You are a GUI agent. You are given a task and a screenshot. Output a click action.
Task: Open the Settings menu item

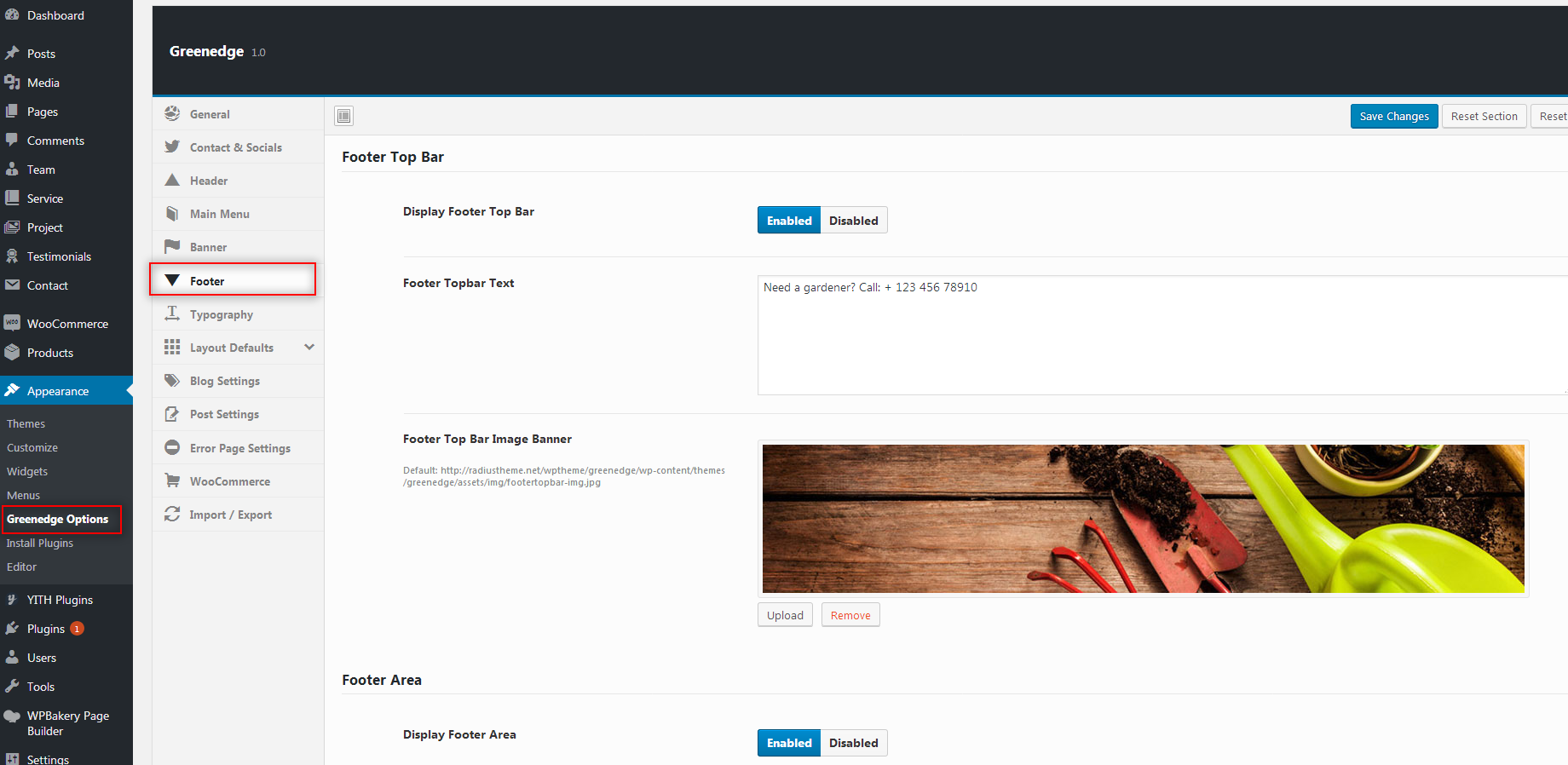(x=48, y=758)
